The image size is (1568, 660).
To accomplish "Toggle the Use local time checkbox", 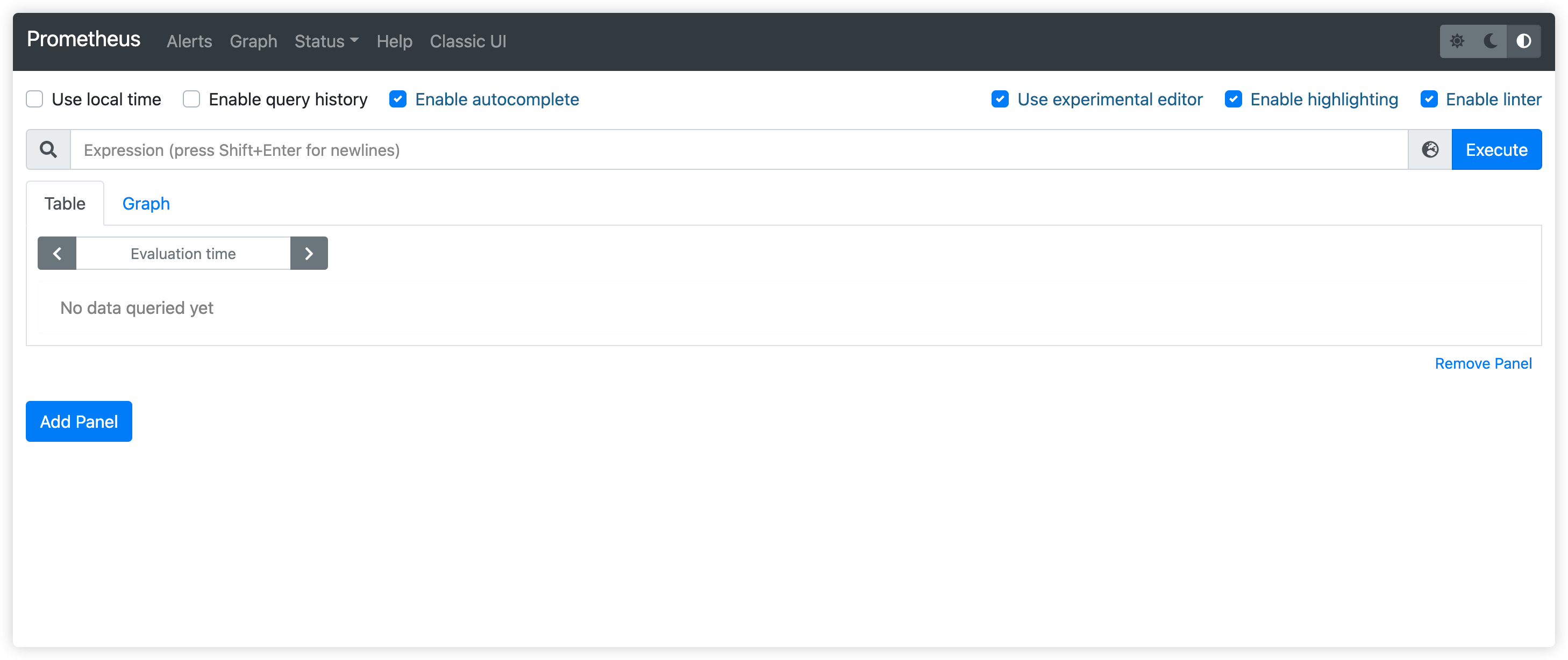I will [x=34, y=99].
